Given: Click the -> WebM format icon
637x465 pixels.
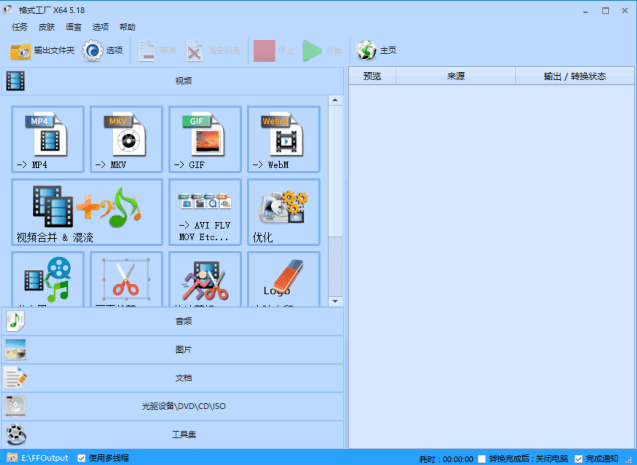Looking at the screenshot, I should tap(284, 139).
